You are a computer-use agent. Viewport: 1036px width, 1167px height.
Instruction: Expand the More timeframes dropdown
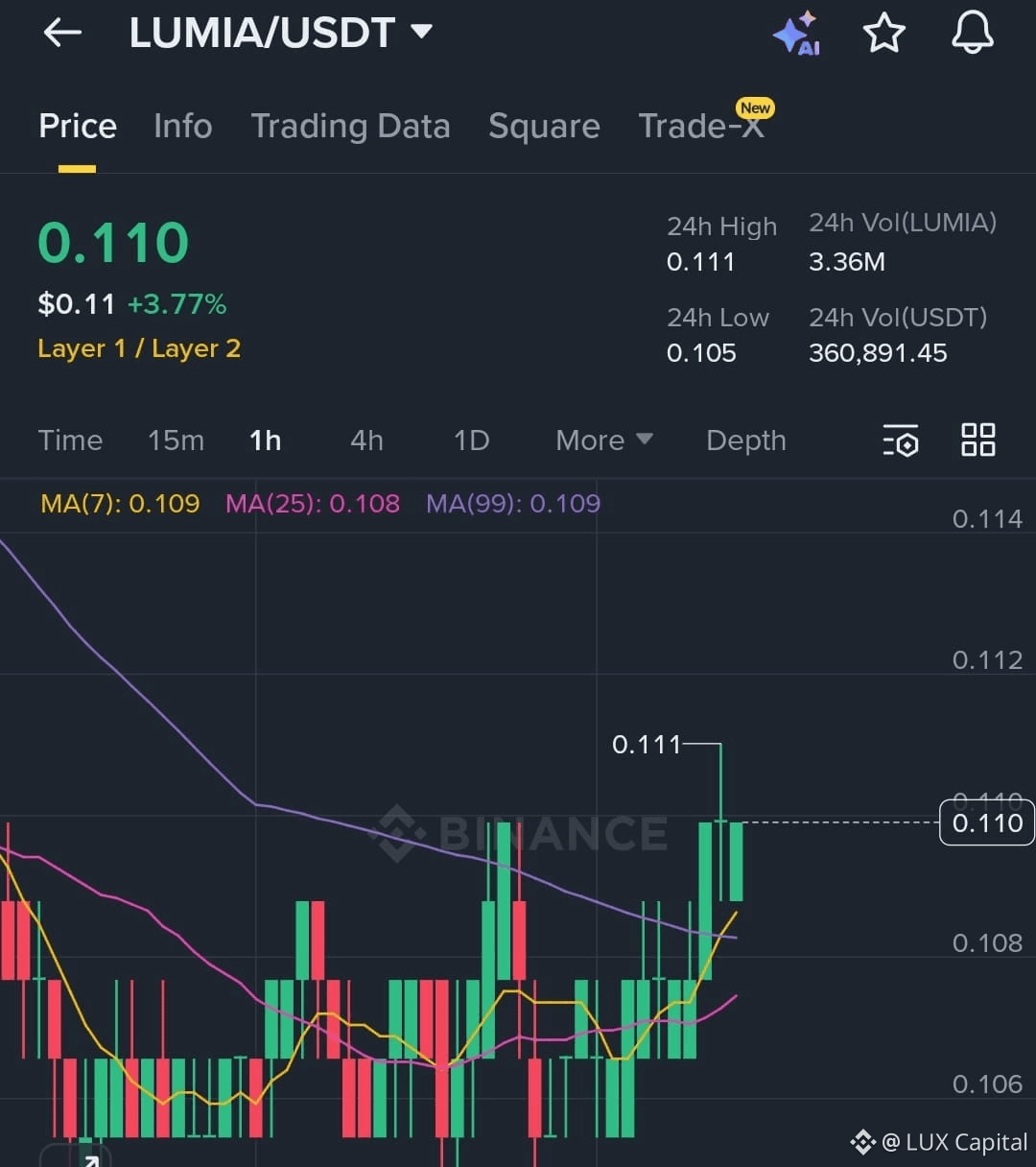click(x=602, y=441)
